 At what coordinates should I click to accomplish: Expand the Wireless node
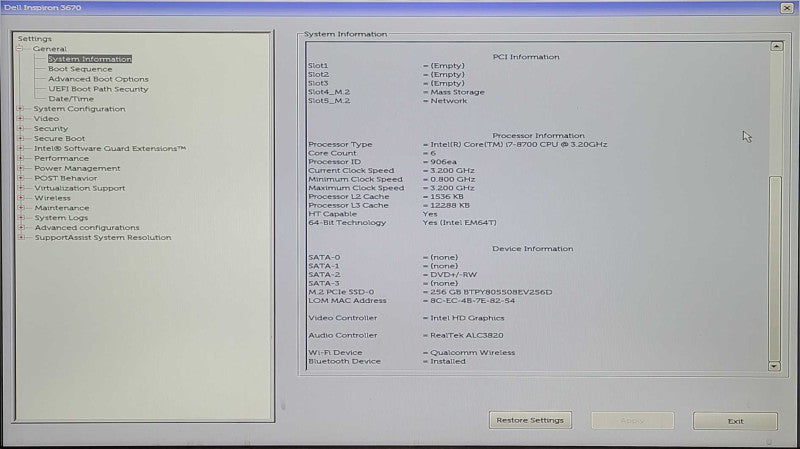[x=20, y=198]
